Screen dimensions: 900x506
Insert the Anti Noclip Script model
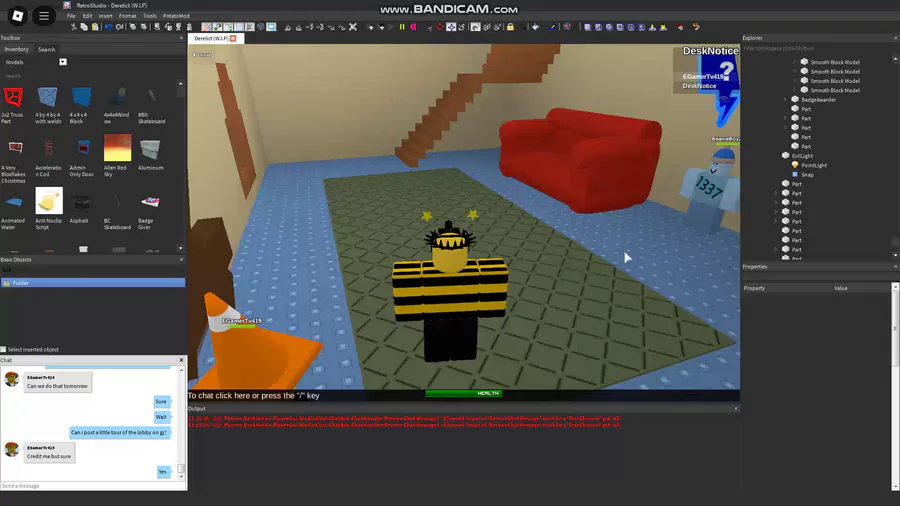click(49, 209)
